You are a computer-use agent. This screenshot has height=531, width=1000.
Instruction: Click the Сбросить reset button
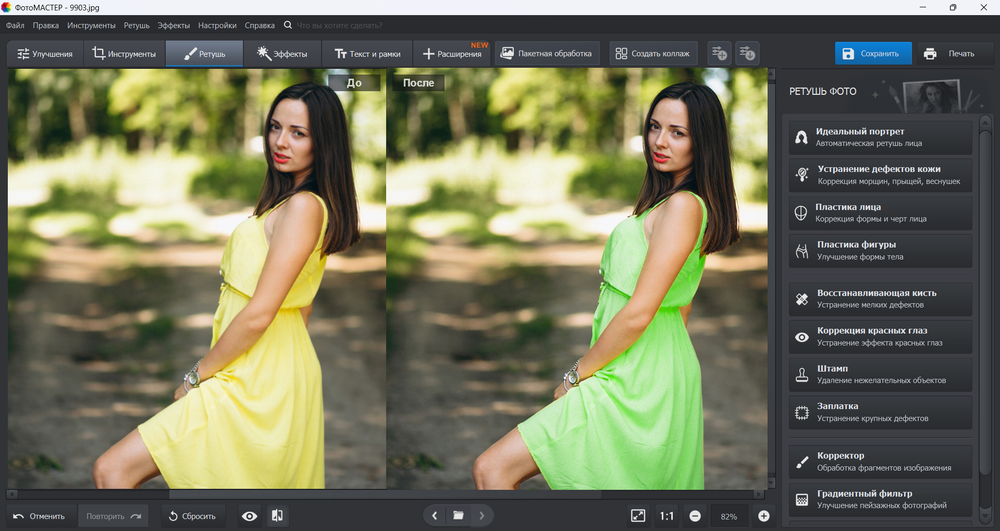pyautogui.click(x=192, y=516)
